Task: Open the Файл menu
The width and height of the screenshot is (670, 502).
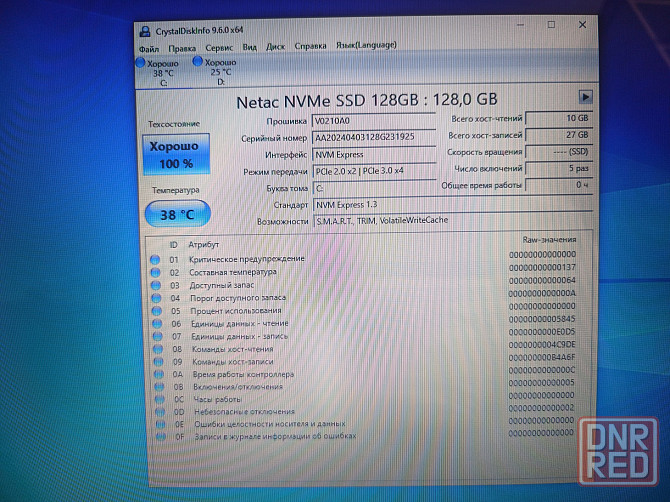Action: [x=149, y=49]
